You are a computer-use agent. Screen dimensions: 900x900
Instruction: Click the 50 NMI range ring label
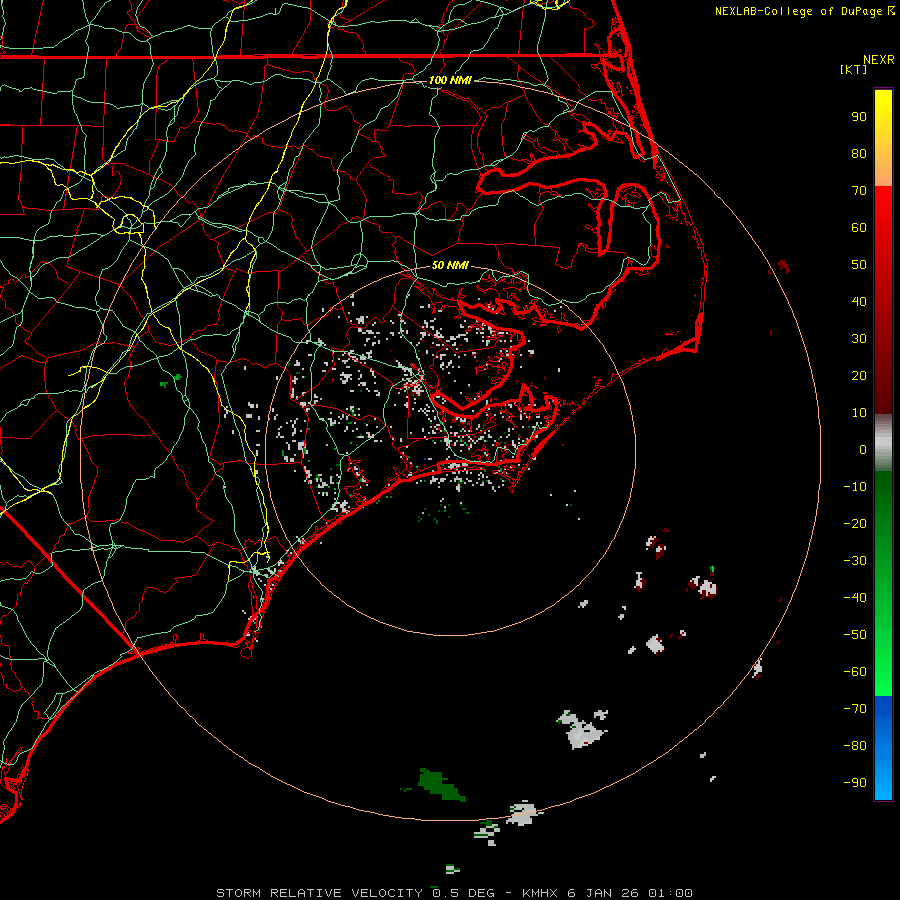(x=450, y=265)
